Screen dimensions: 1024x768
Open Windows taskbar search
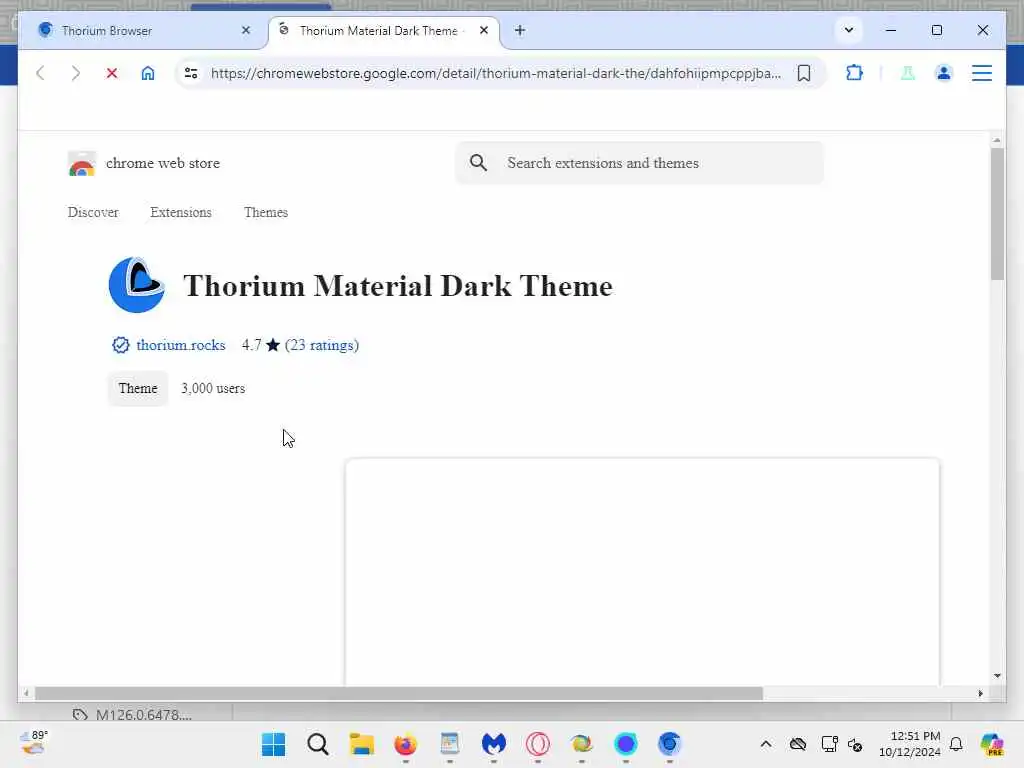pos(317,744)
